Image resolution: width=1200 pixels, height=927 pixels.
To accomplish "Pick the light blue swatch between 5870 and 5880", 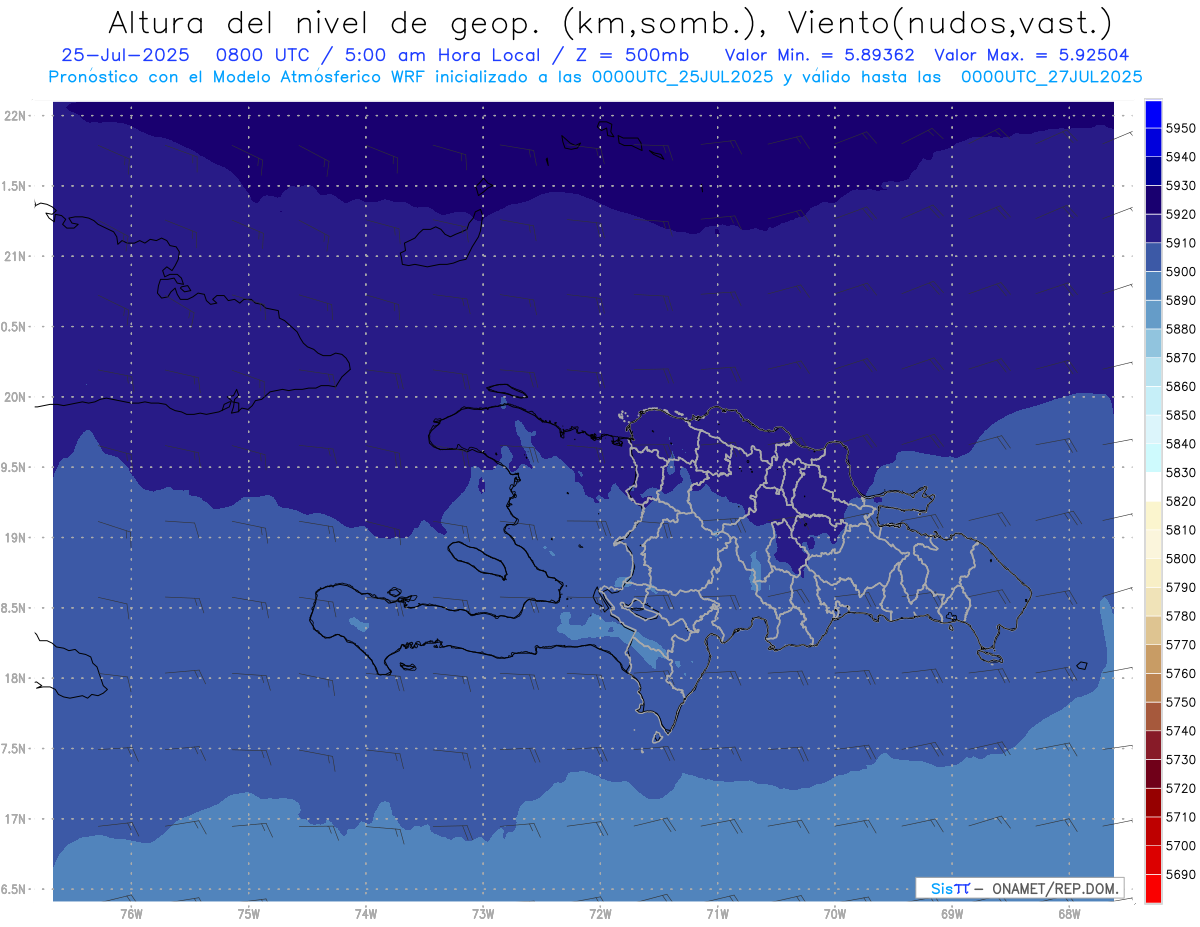I will [1153, 343].
